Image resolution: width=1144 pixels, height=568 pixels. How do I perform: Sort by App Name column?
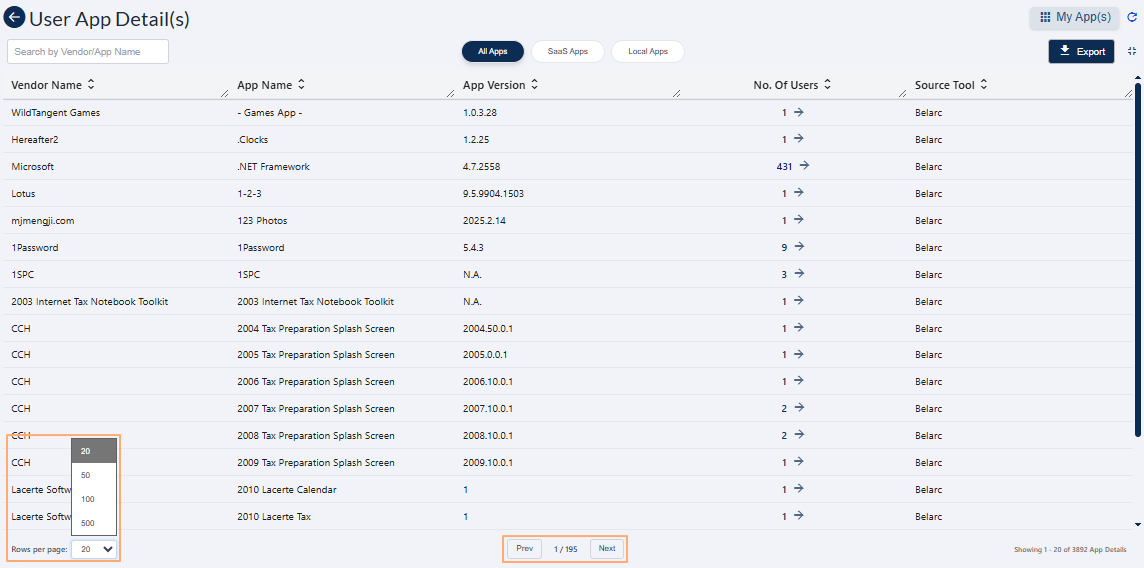coord(301,85)
